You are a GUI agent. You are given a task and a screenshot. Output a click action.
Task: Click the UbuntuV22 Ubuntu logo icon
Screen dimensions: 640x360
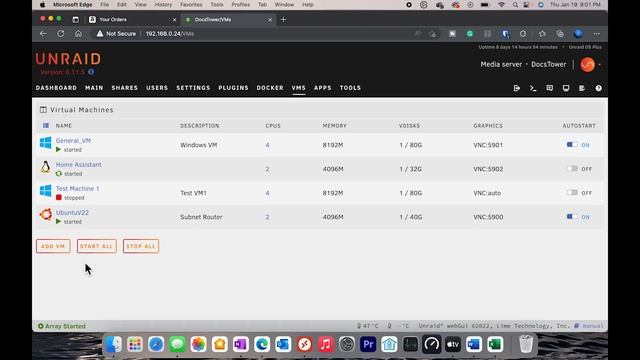click(x=46, y=215)
